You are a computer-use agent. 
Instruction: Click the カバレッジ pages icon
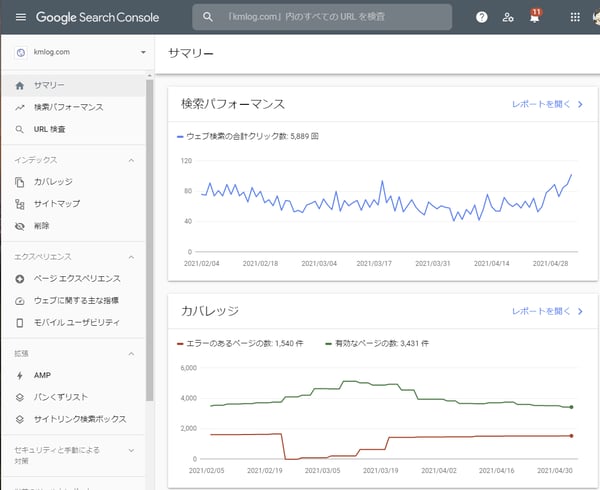20,182
